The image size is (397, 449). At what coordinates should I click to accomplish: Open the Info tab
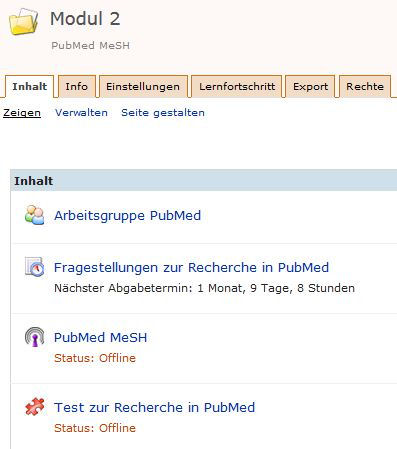coord(77,86)
